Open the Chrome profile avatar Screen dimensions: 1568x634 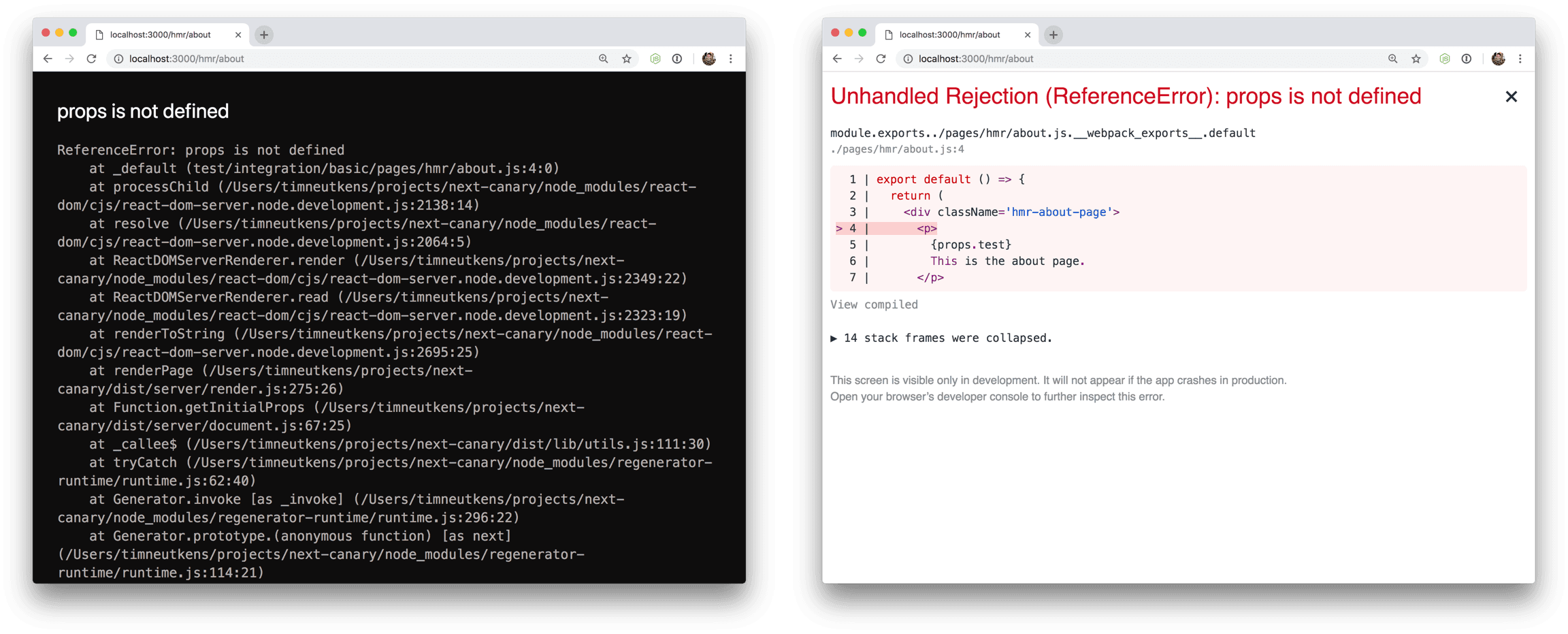1497,59
